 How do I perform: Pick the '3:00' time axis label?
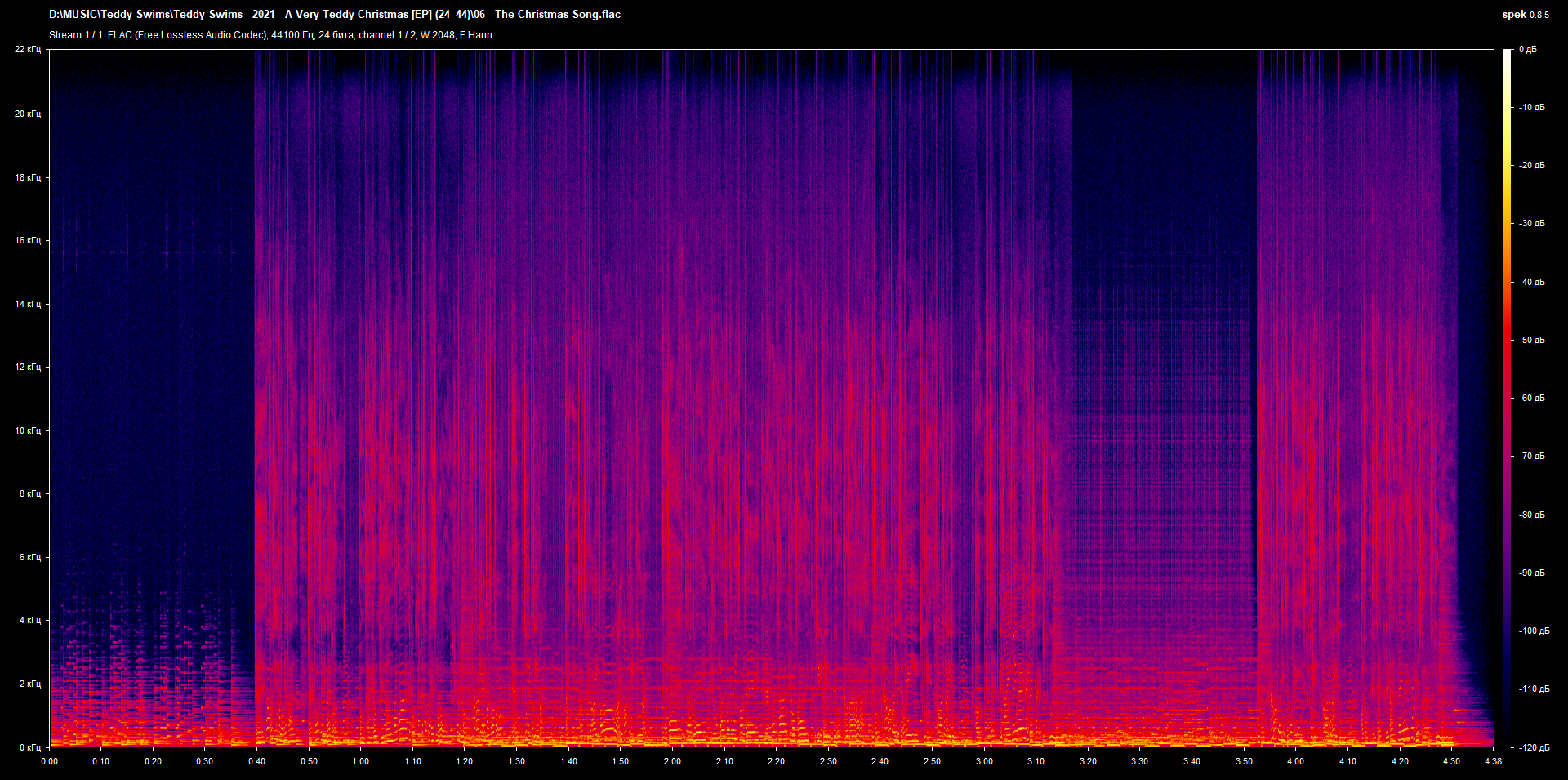(985, 761)
